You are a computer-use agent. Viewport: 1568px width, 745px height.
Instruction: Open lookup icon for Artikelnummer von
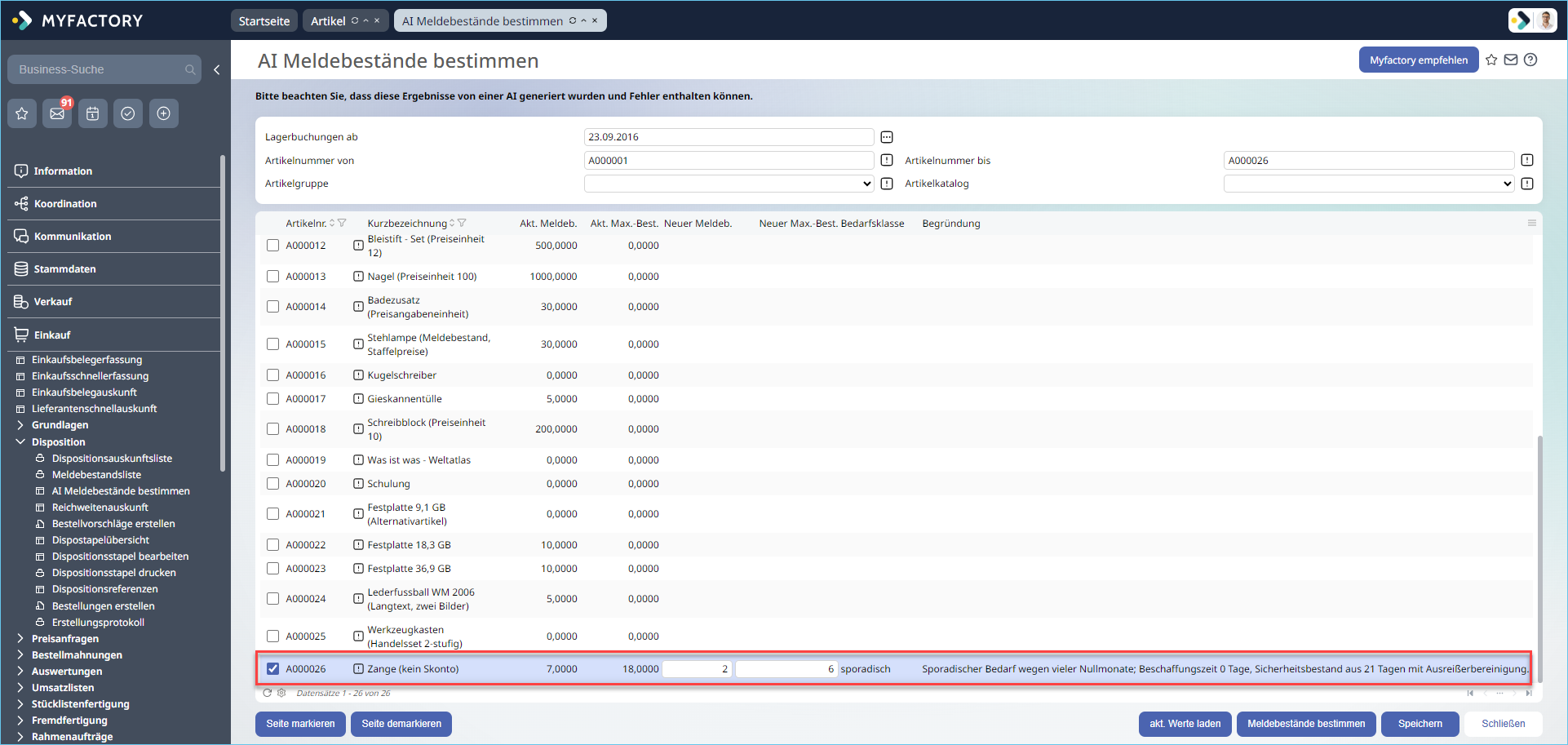click(887, 161)
